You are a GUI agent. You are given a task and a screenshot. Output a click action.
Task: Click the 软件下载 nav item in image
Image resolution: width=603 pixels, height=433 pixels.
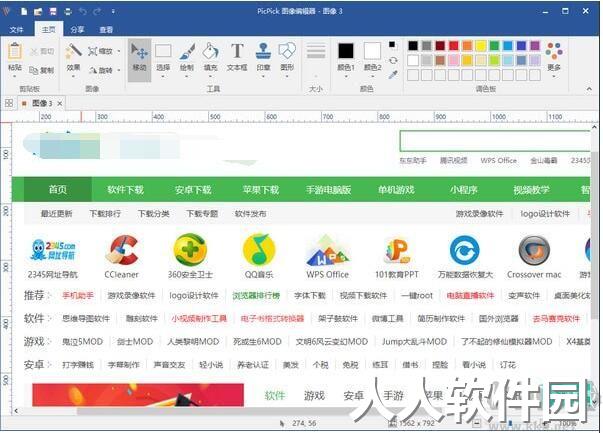tap(125, 190)
